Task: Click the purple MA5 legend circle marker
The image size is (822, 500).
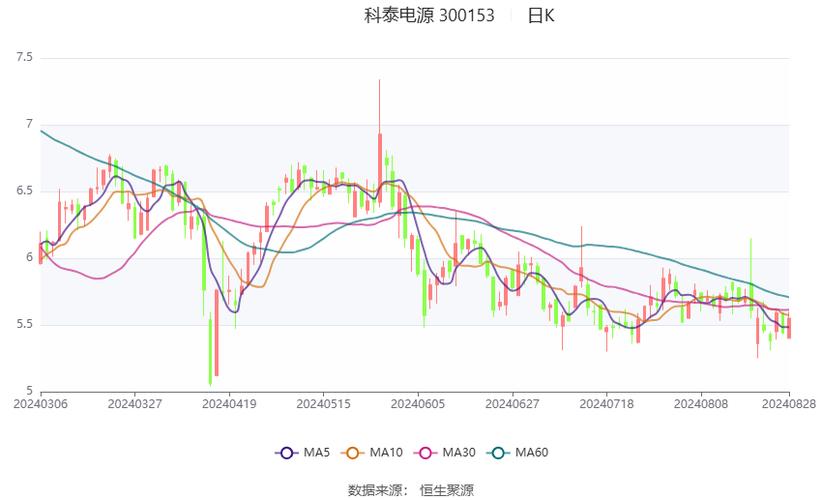Action: 287,453
